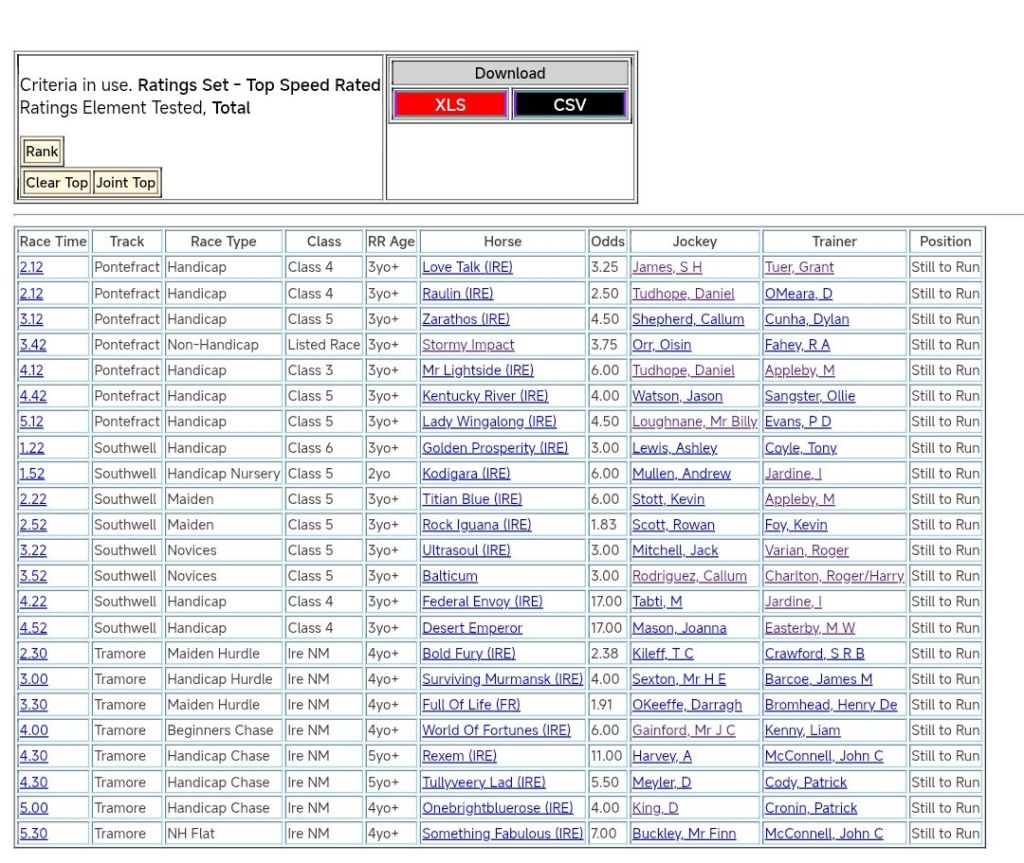This screenshot has height=863, width=1024.
Task: Open horse Something Fabulous (IRE)
Action: 502,834
